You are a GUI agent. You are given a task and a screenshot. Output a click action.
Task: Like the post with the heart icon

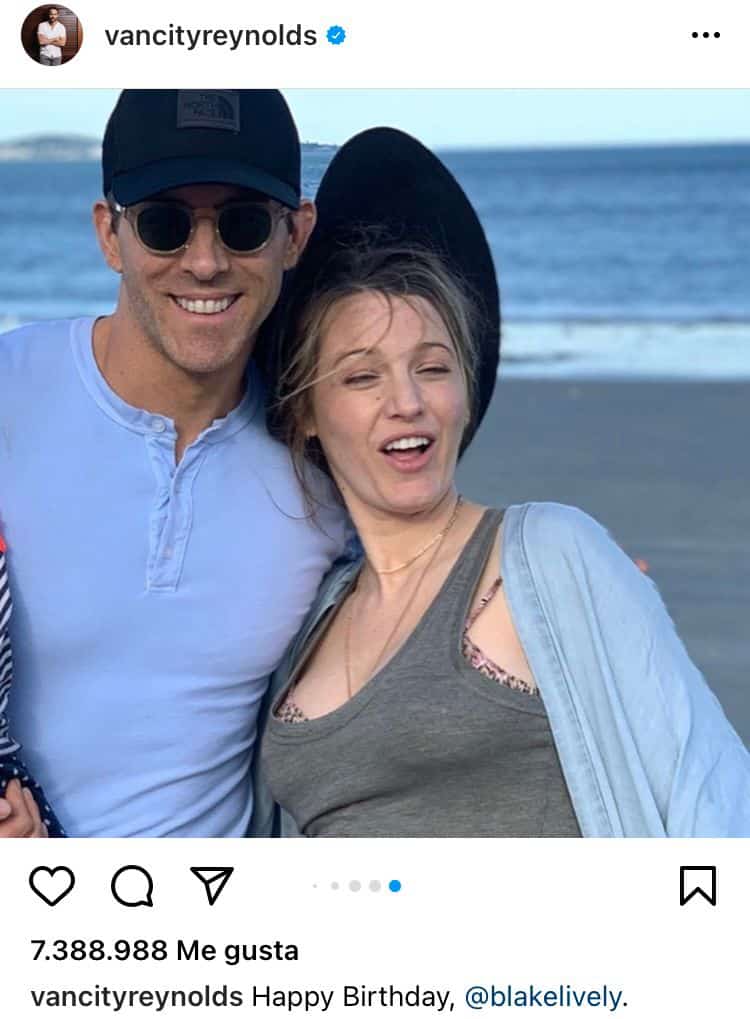click(52, 885)
